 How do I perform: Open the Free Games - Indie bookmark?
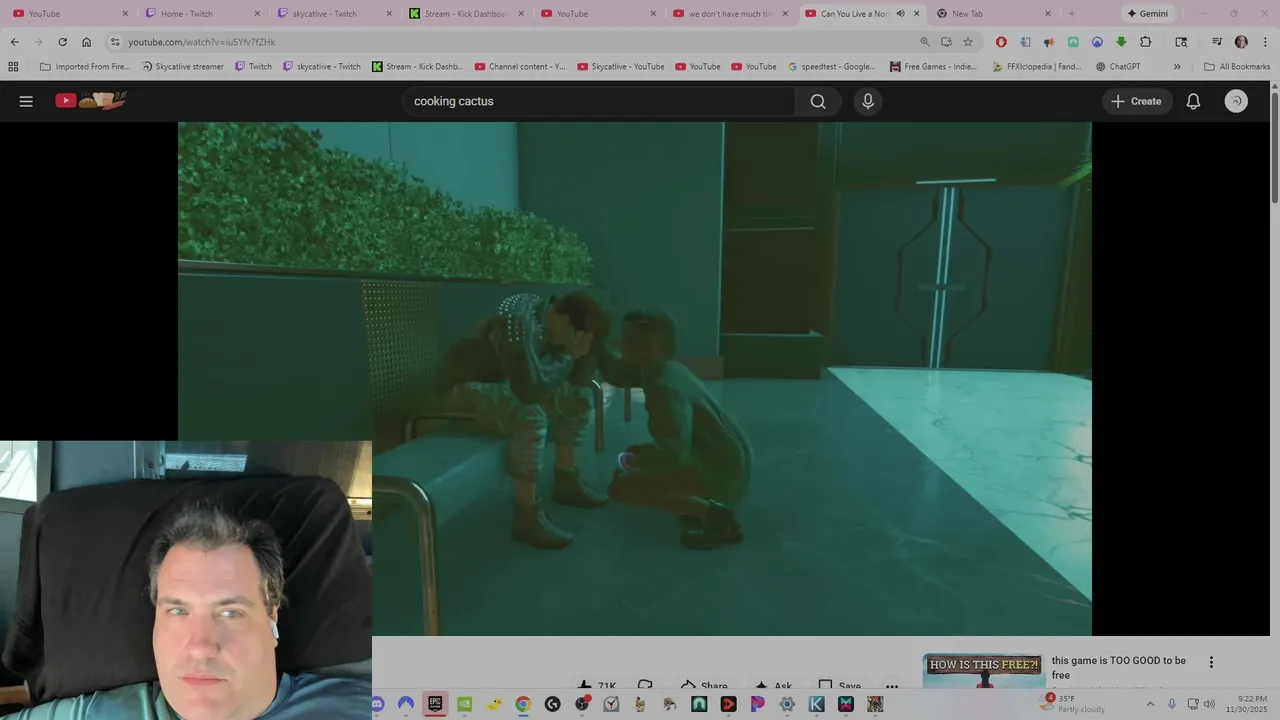(x=932, y=67)
